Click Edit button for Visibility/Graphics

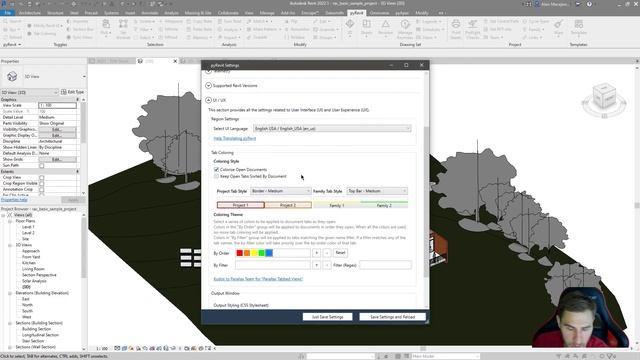pos(57,129)
